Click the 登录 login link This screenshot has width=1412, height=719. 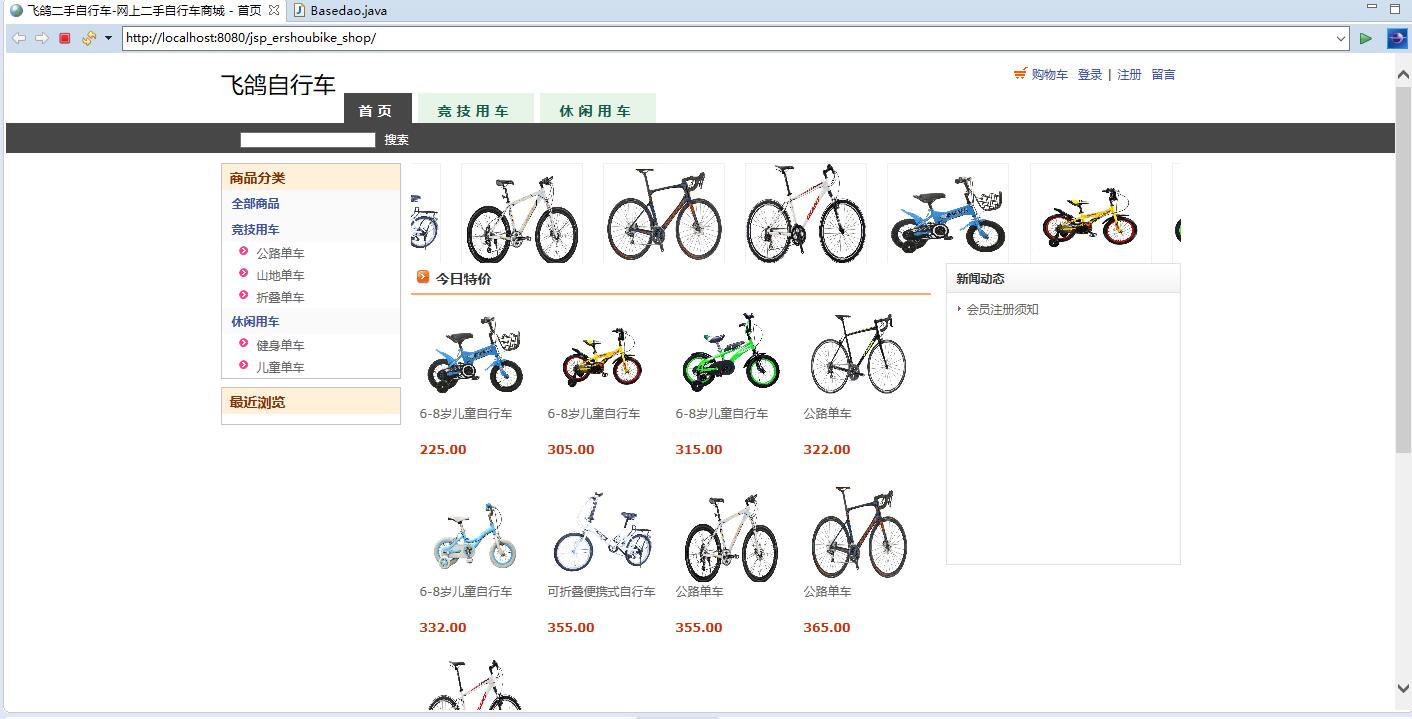1089,74
